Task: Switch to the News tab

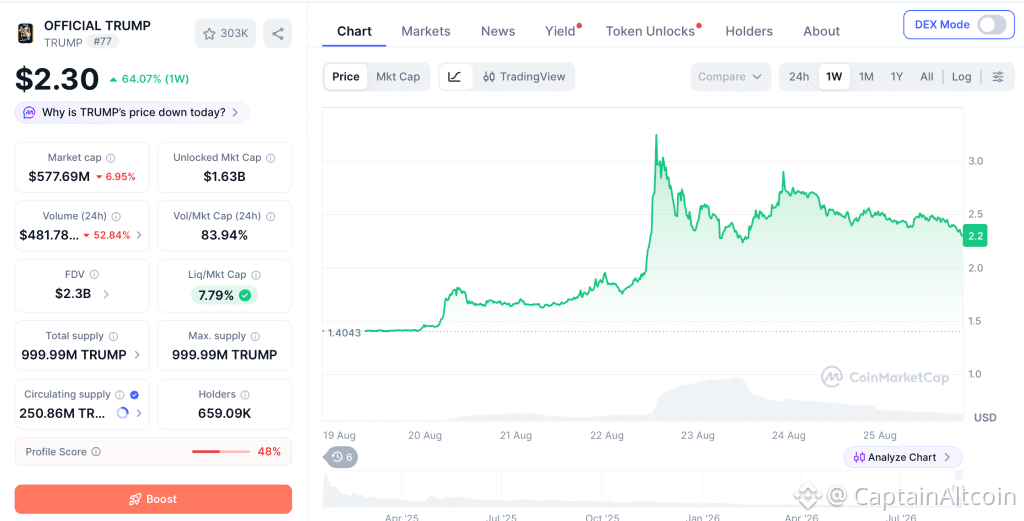Action: click(498, 31)
